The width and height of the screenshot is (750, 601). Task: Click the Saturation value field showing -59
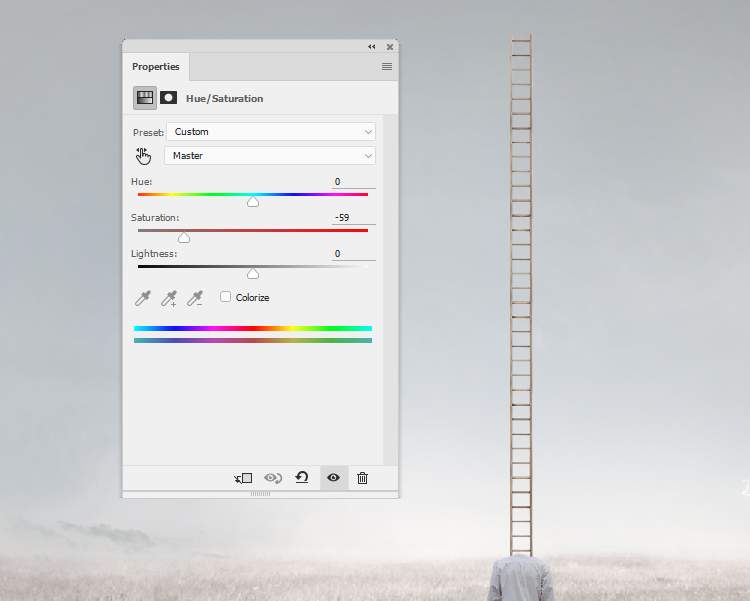[x=353, y=218]
